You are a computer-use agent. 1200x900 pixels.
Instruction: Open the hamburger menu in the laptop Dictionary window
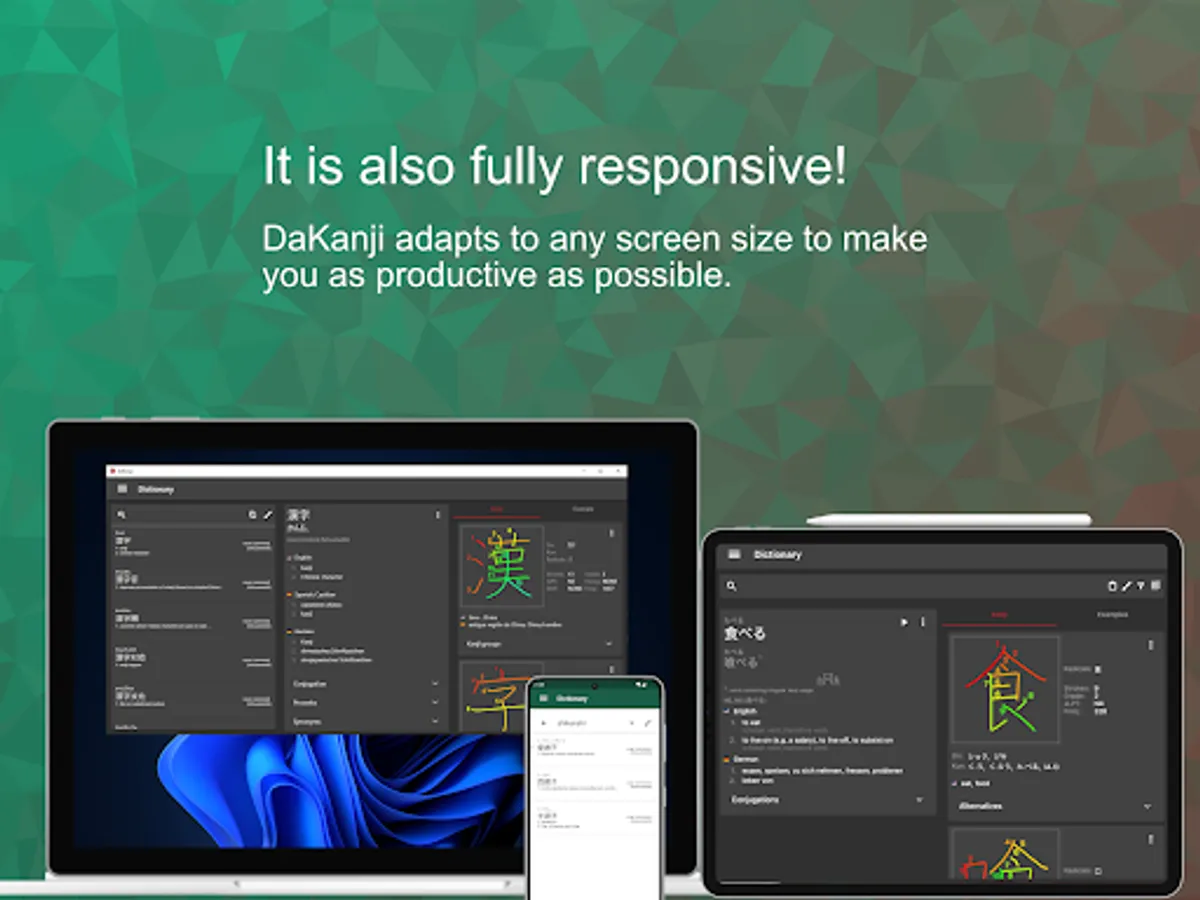122,489
